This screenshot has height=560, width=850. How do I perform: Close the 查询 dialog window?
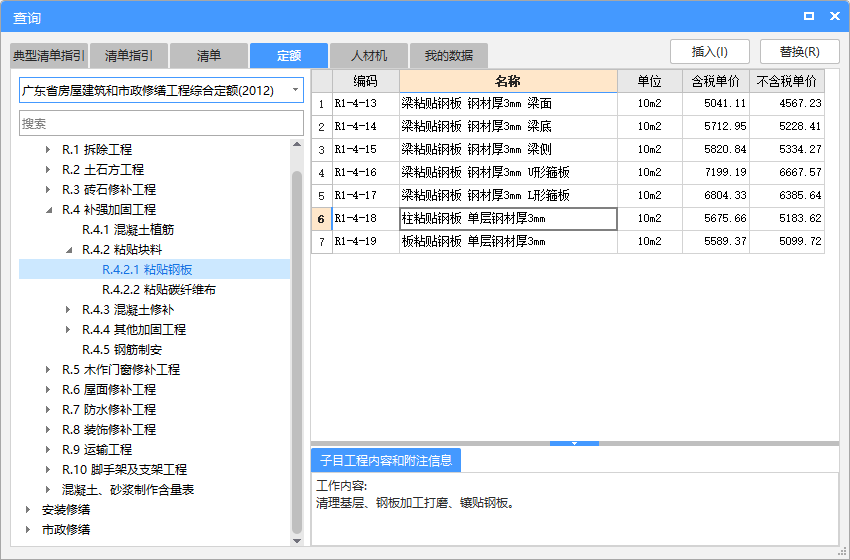pos(835,16)
